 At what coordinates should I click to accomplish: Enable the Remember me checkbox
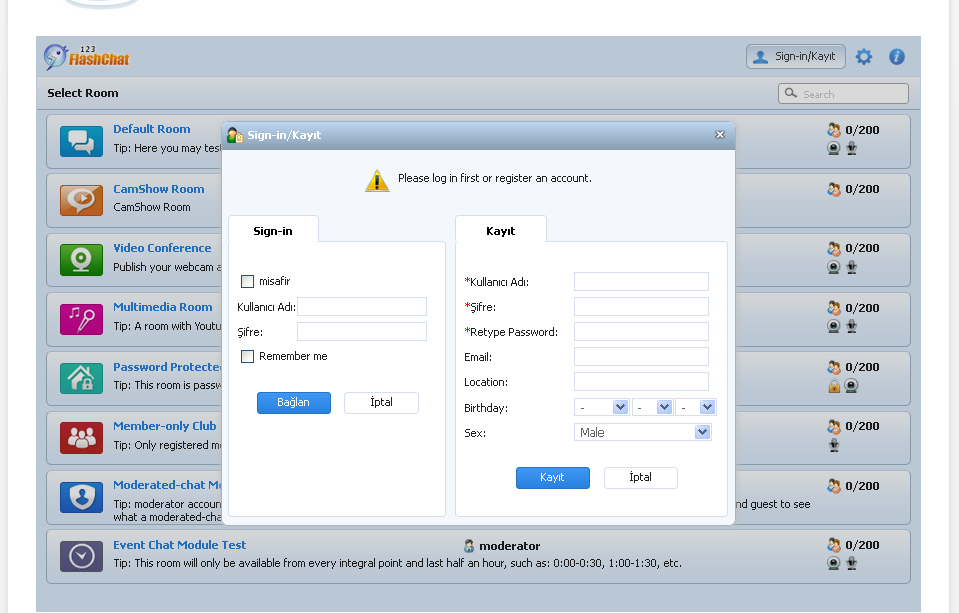tap(247, 357)
